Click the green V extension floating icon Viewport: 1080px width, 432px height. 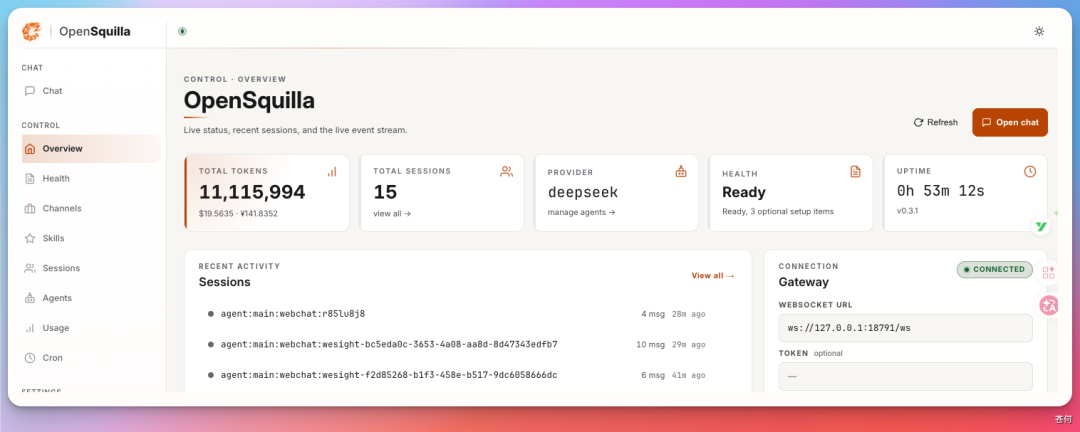coord(1041,226)
